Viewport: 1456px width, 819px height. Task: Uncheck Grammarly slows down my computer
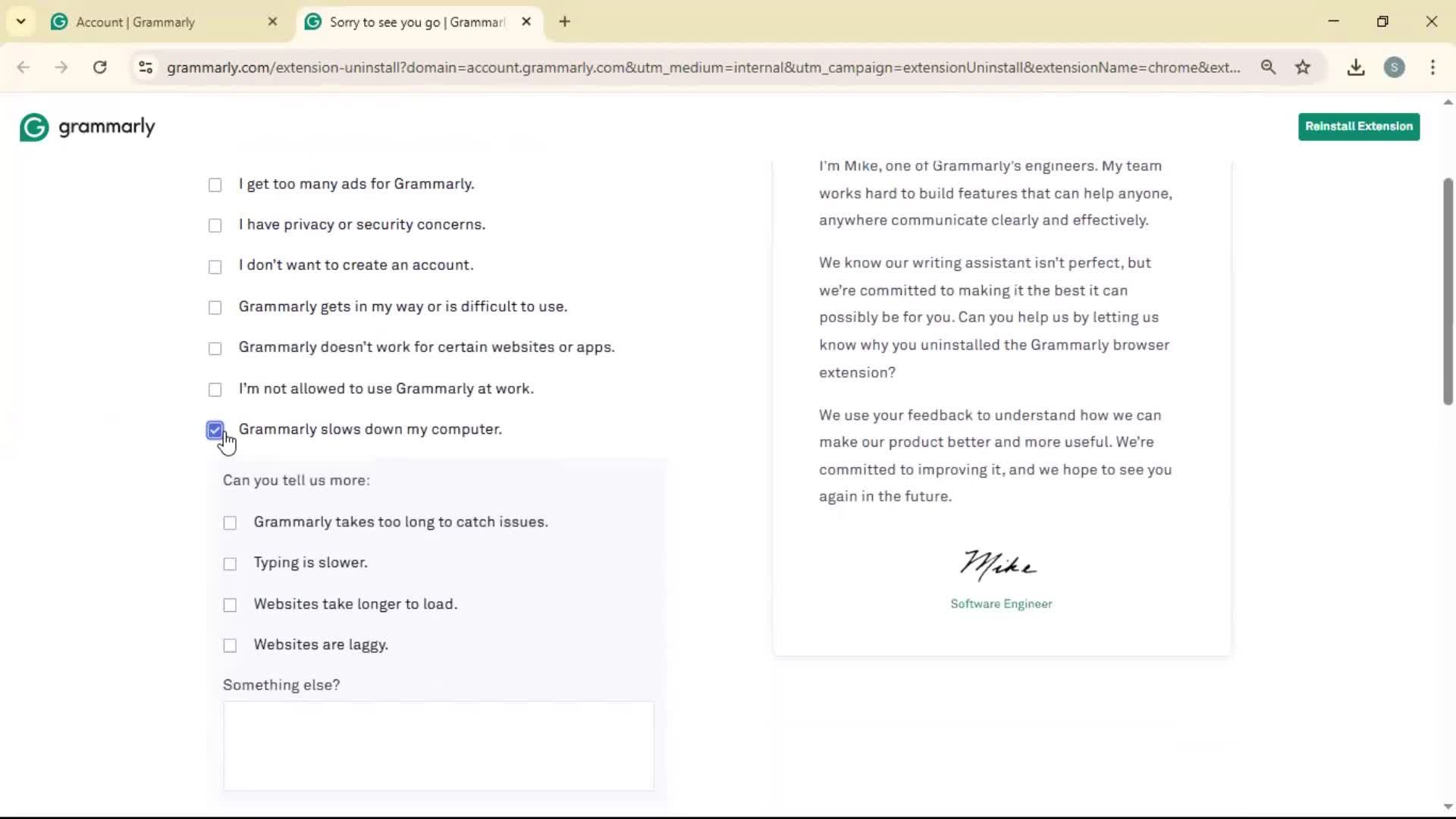[215, 431]
